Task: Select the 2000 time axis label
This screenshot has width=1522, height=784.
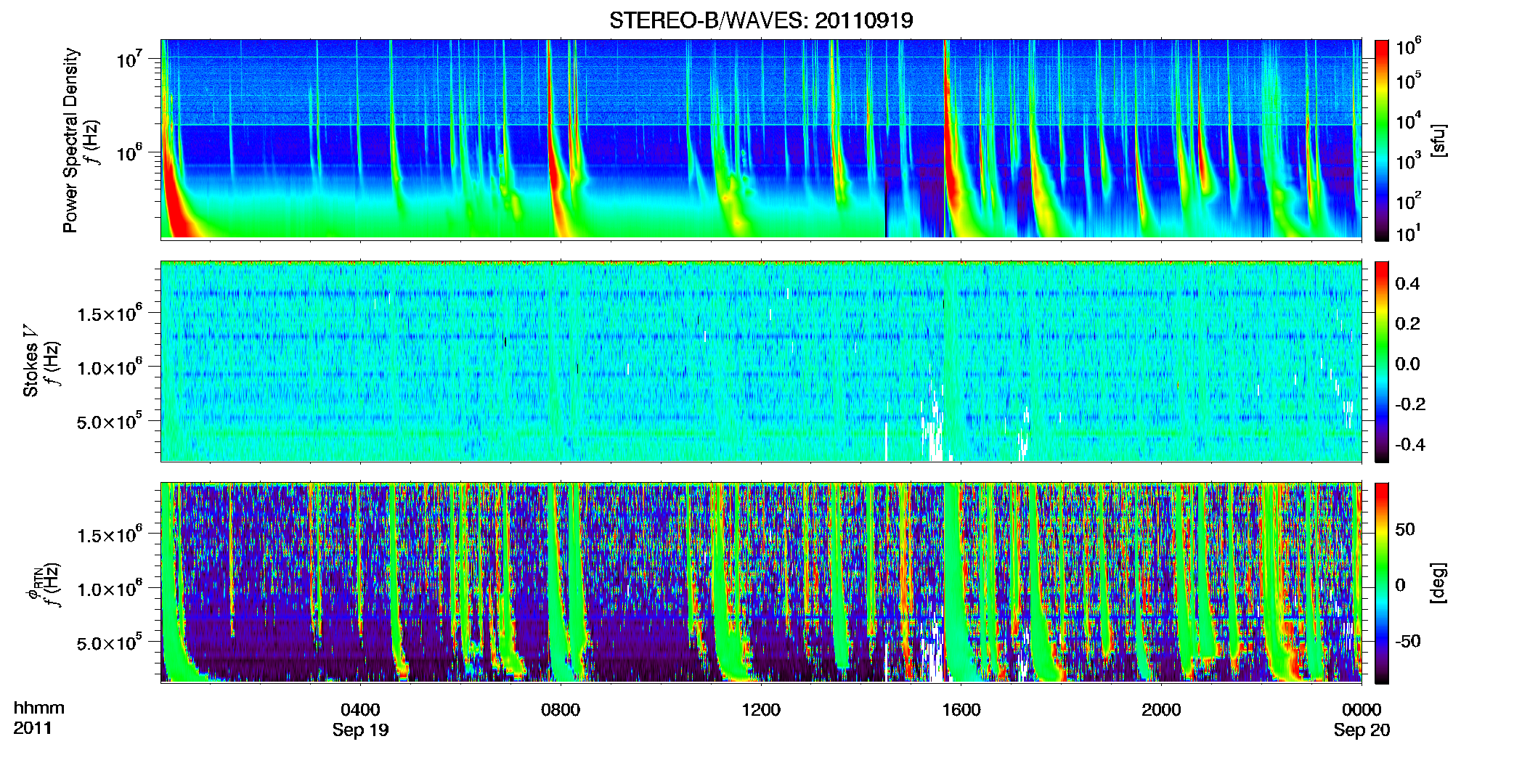Action: coord(1161,710)
